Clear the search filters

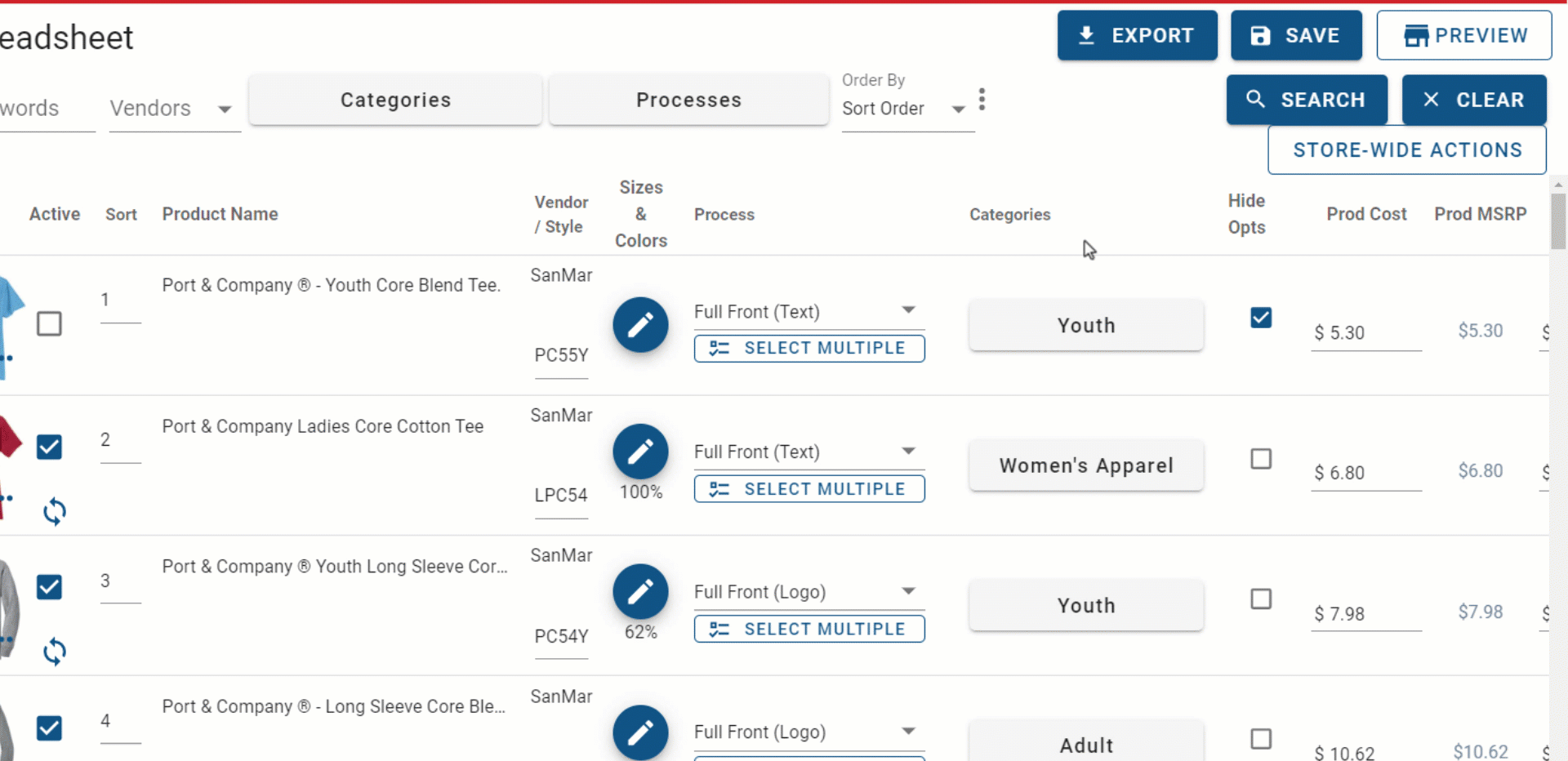pyautogui.click(x=1474, y=100)
